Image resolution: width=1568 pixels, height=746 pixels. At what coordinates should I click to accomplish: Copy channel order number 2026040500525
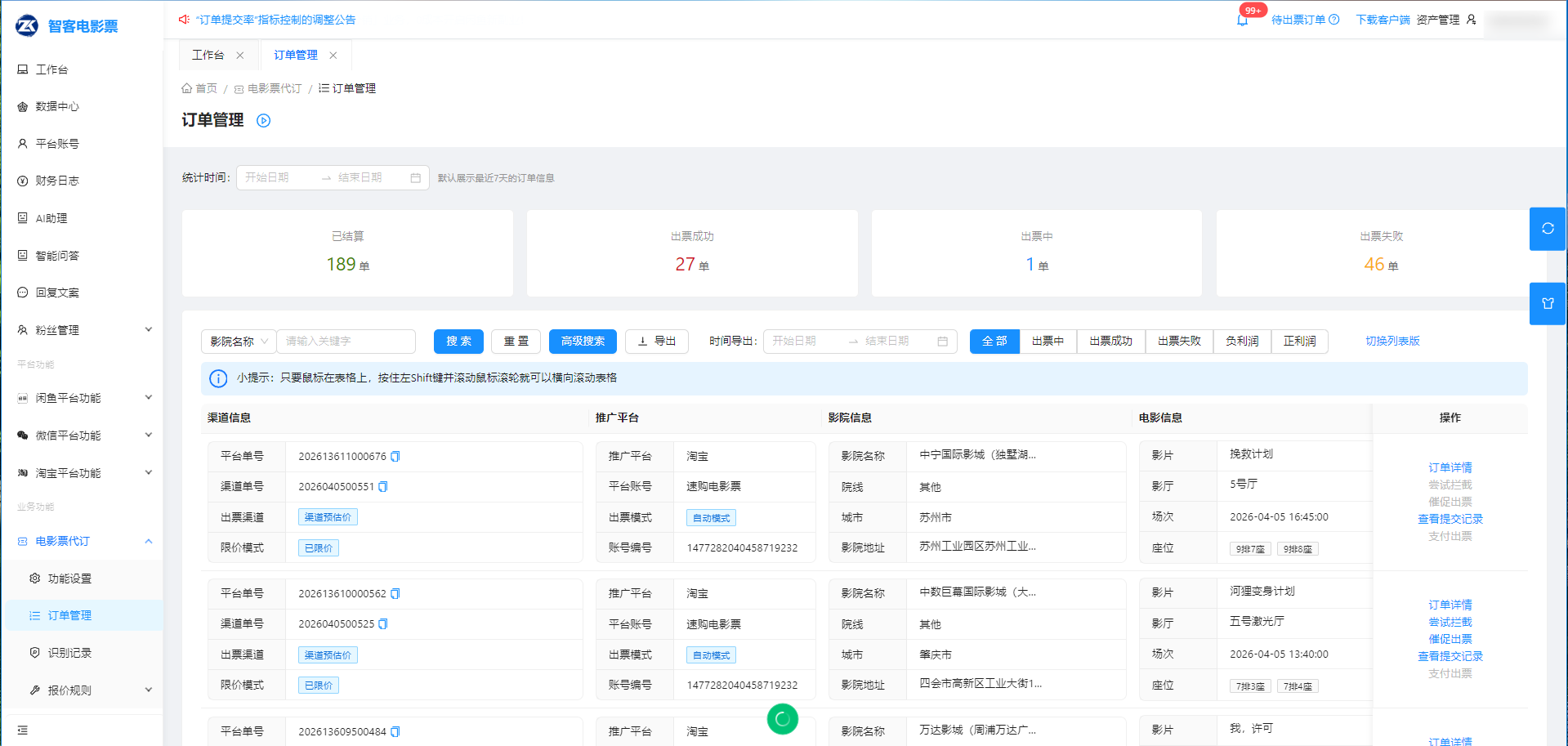[383, 624]
